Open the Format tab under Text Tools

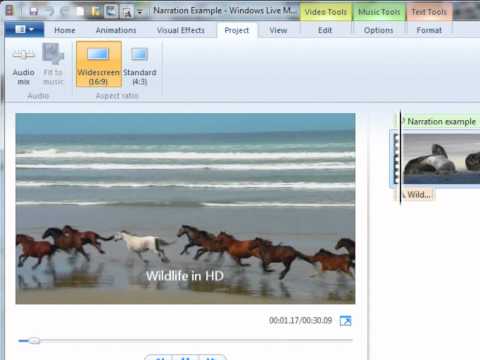click(429, 30)
